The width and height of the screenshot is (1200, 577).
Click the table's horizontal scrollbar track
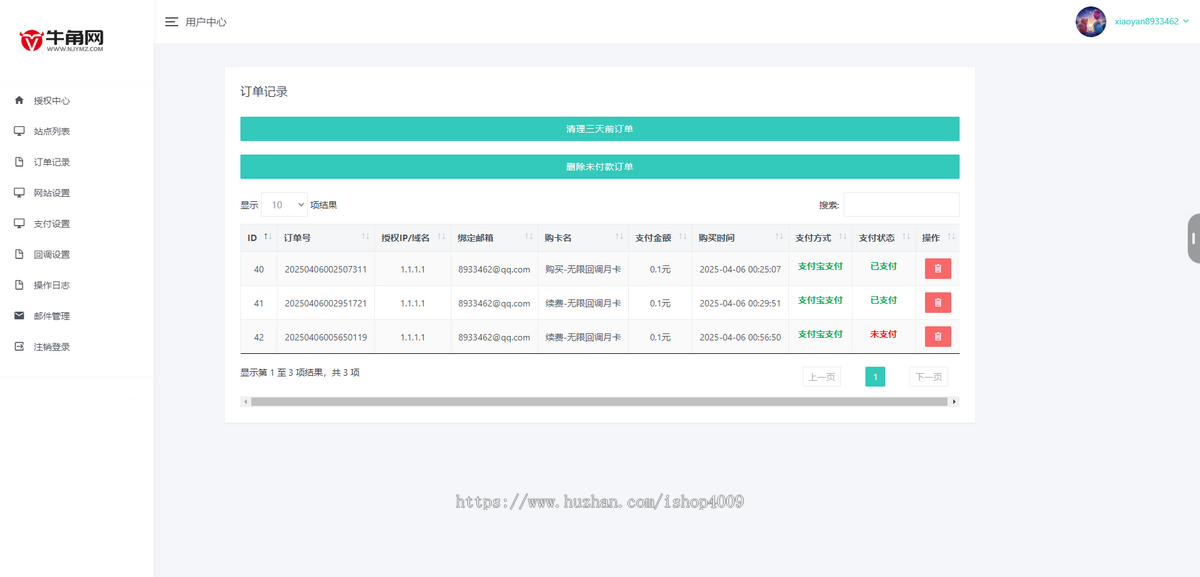pos(599,401)
